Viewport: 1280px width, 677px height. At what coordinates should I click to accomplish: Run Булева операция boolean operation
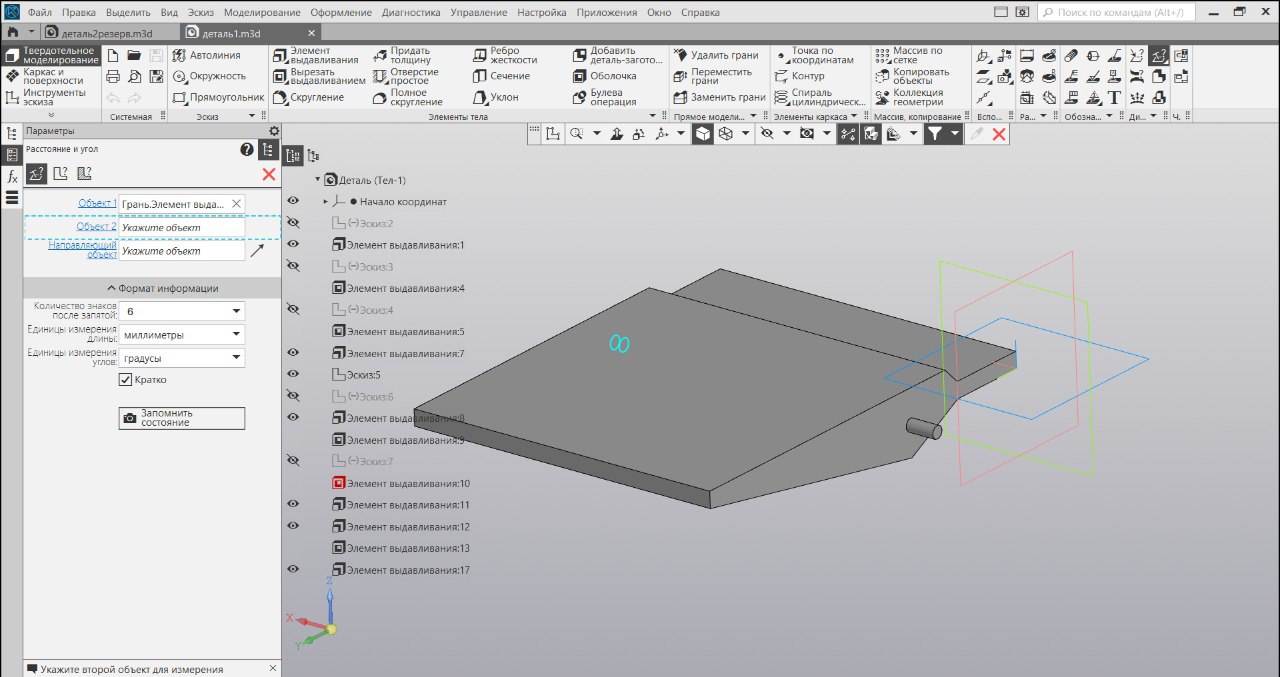[x=605, y=97]
